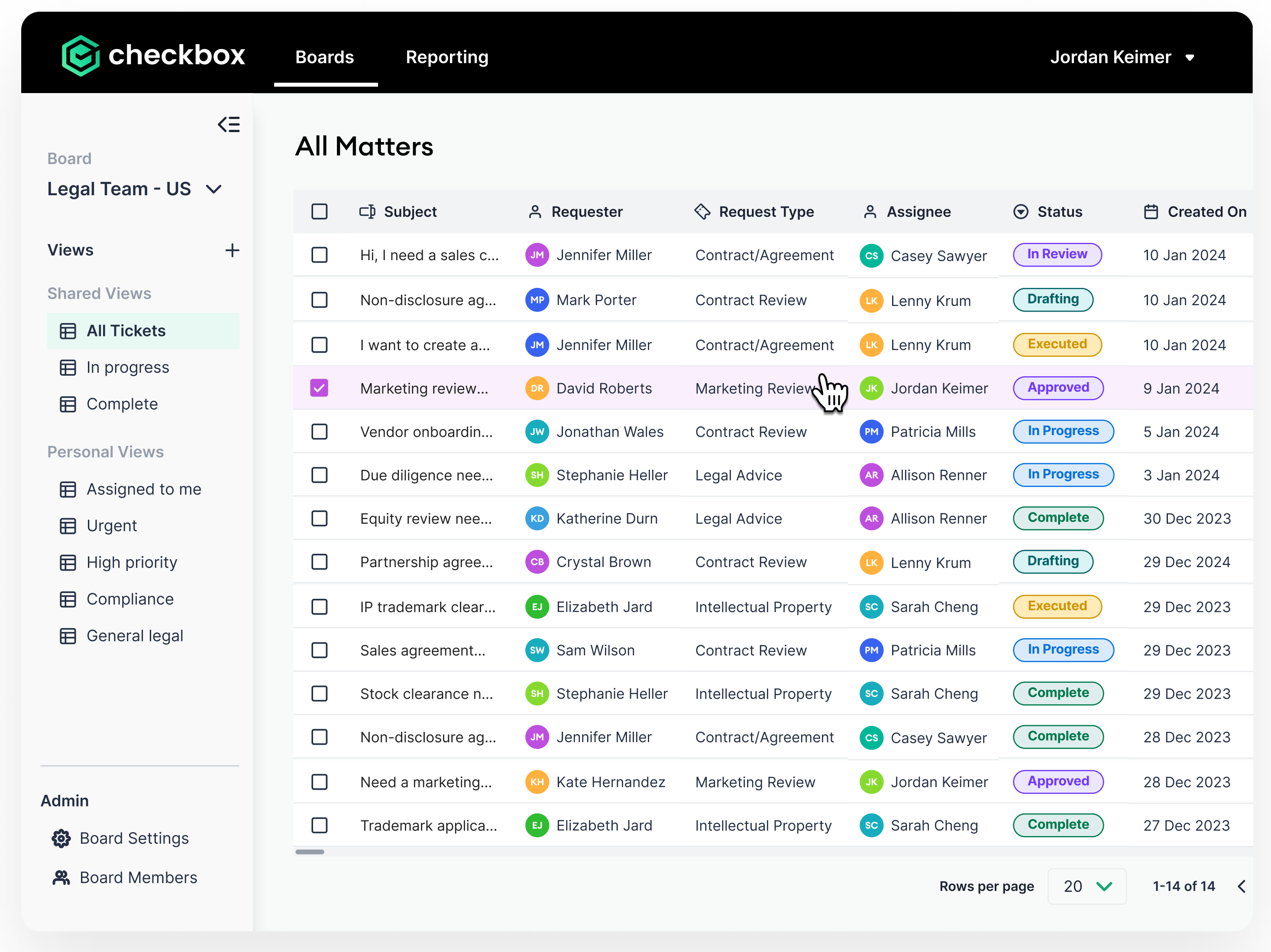Image resolution: width=1271 pixels, height=952 pixels.
Task: Click the horizontal scrollbar below the table
Action: (x=310, y=852)
